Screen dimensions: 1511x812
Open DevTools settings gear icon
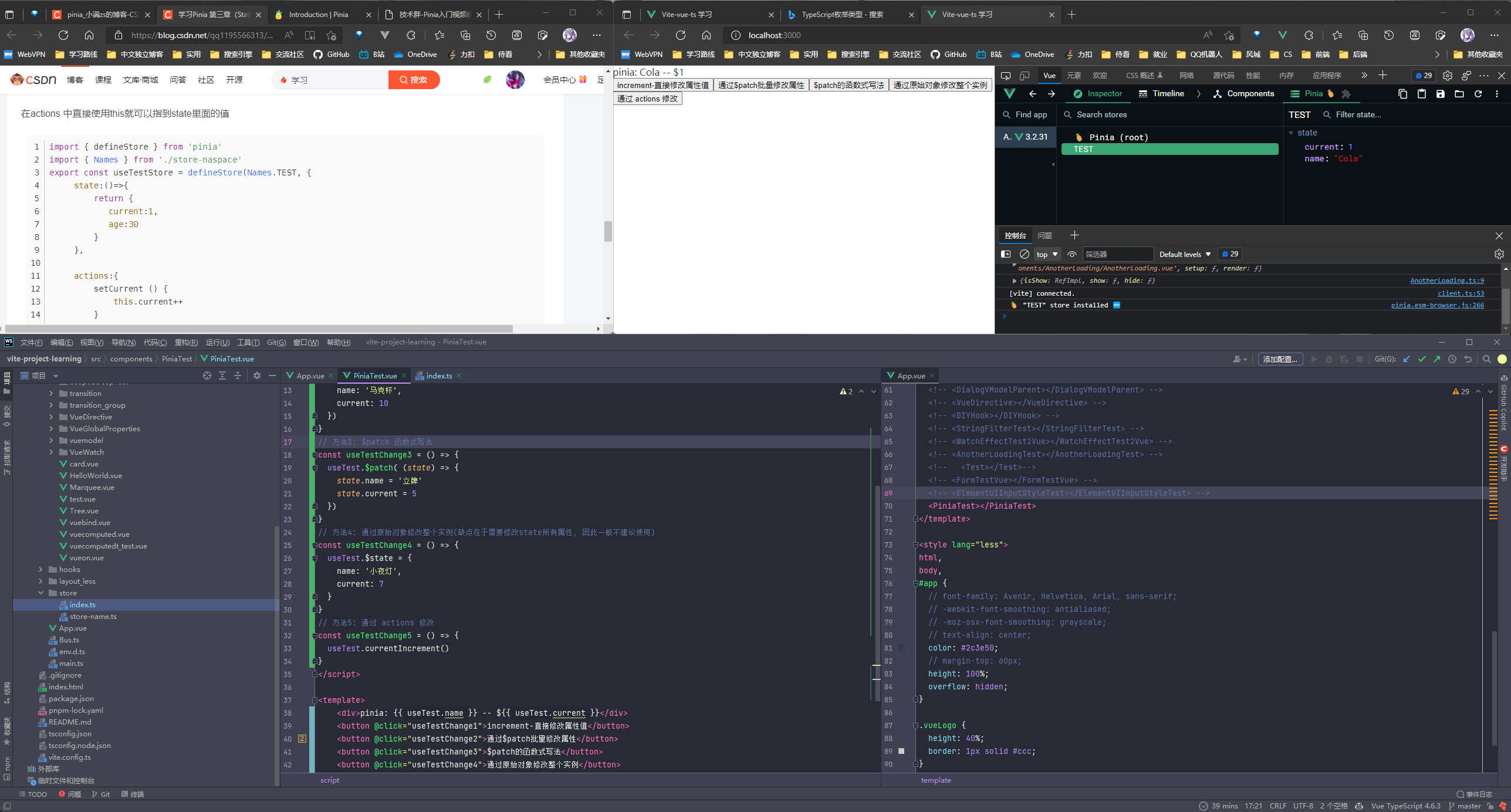point(1448,76)
